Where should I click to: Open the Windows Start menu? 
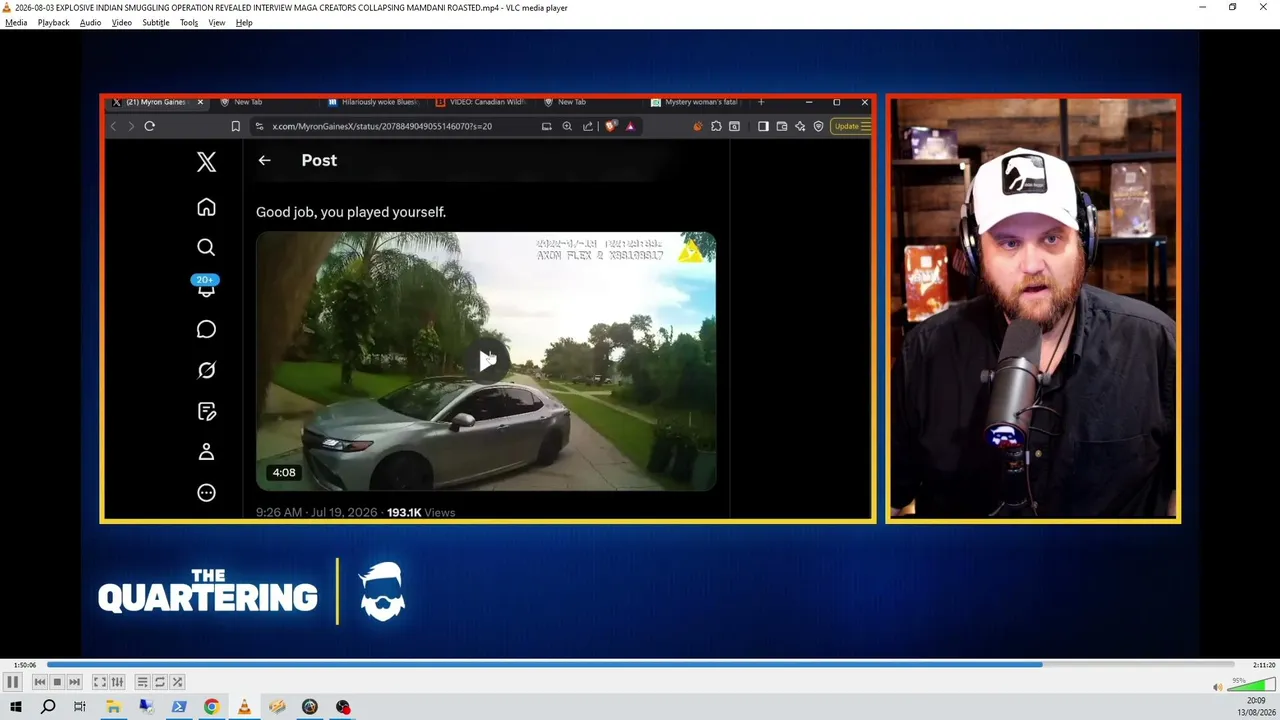[x=16, y=707]
